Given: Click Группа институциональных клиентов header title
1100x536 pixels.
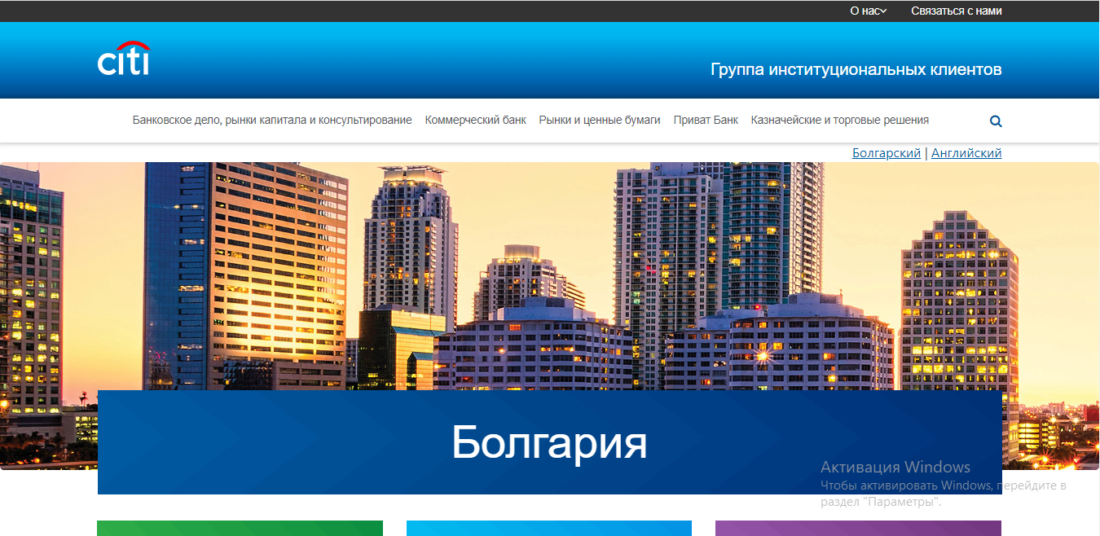Looking at the screenshot, I should [855, 70].
